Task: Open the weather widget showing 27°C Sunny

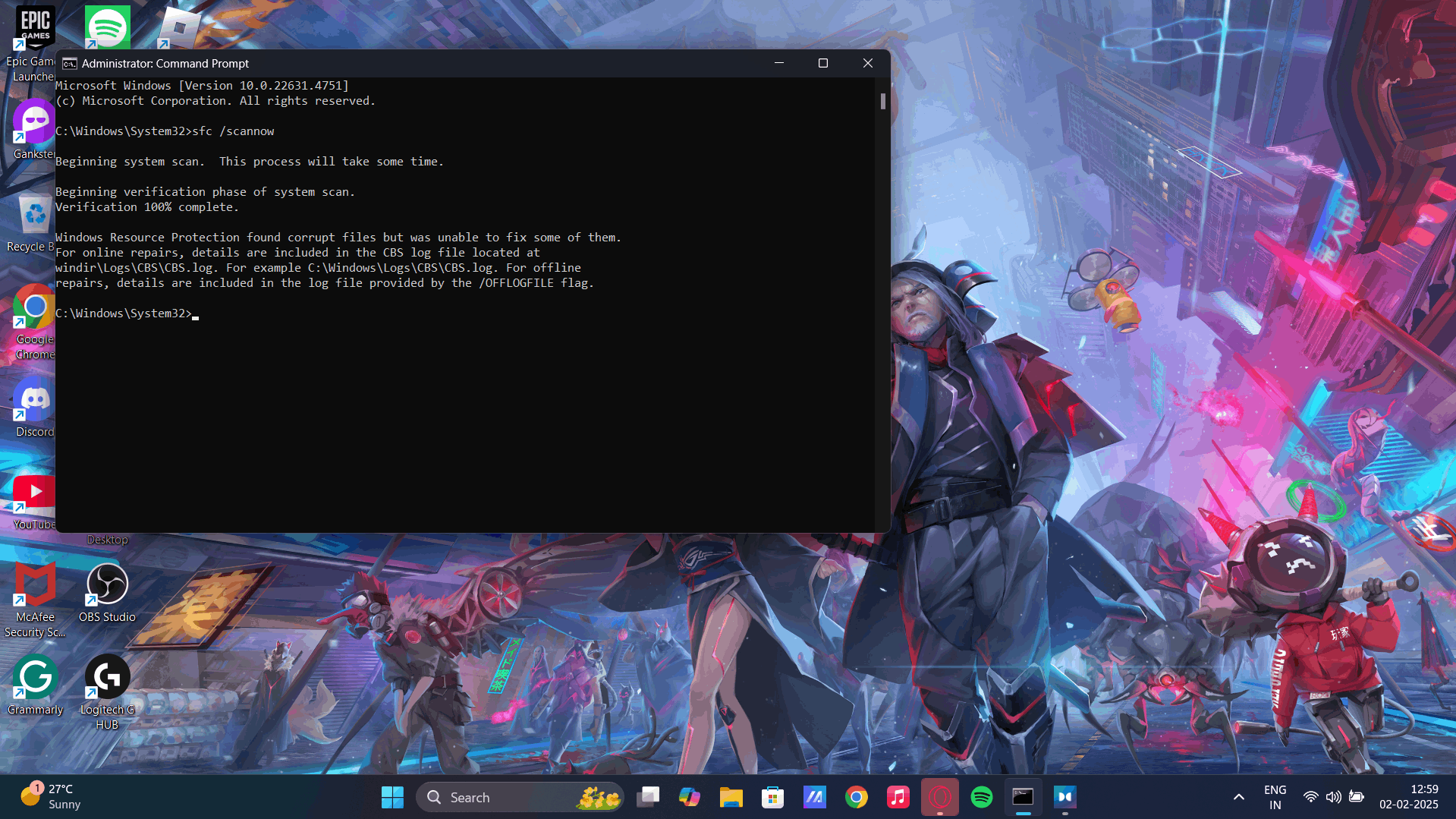Action: 50,797
